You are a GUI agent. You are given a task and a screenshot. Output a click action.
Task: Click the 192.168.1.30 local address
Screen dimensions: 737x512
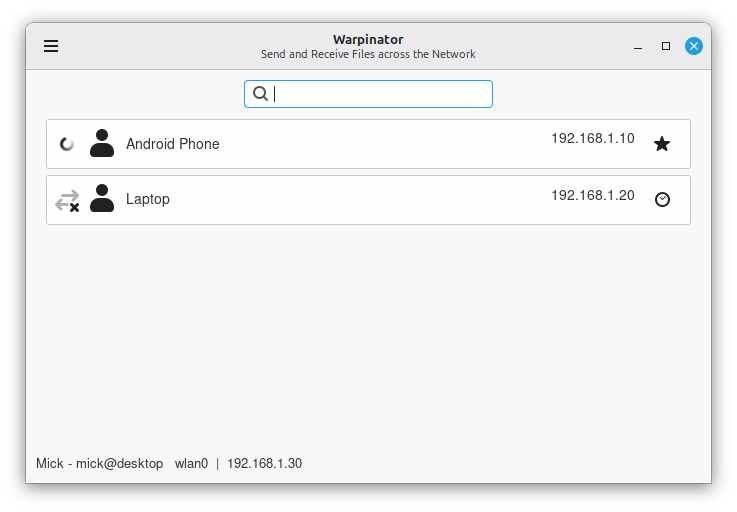(x=265, y=464)
